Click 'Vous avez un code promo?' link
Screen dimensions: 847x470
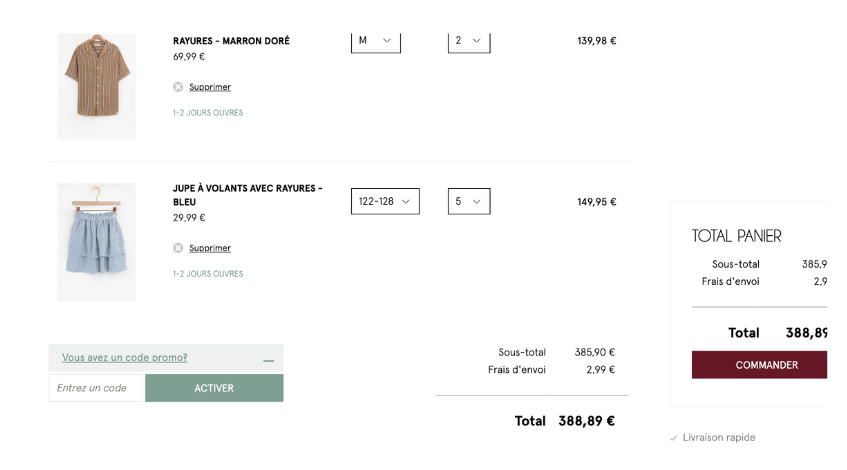(x=125, y=358)
